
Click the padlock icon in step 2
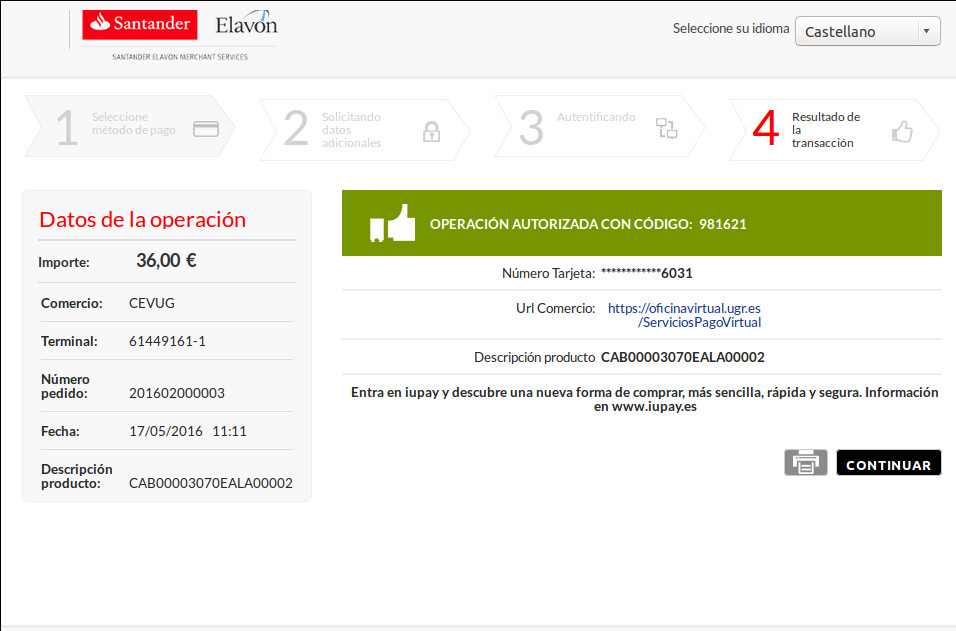point(431,131)
